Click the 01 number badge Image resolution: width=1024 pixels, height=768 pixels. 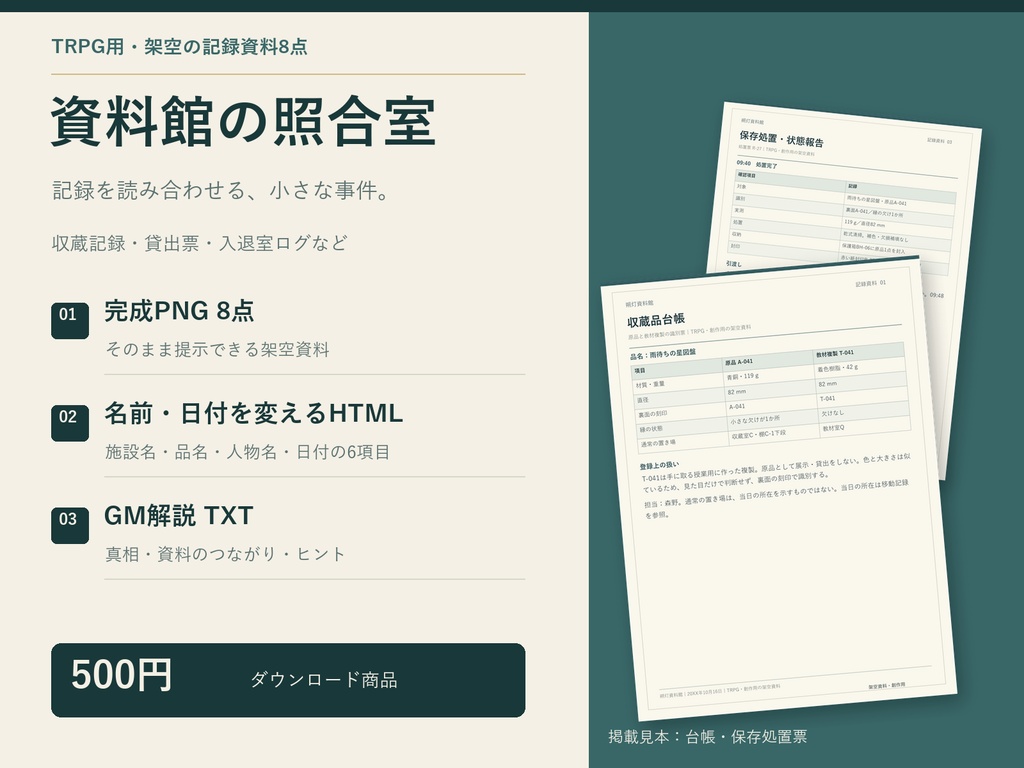point(70,321)
